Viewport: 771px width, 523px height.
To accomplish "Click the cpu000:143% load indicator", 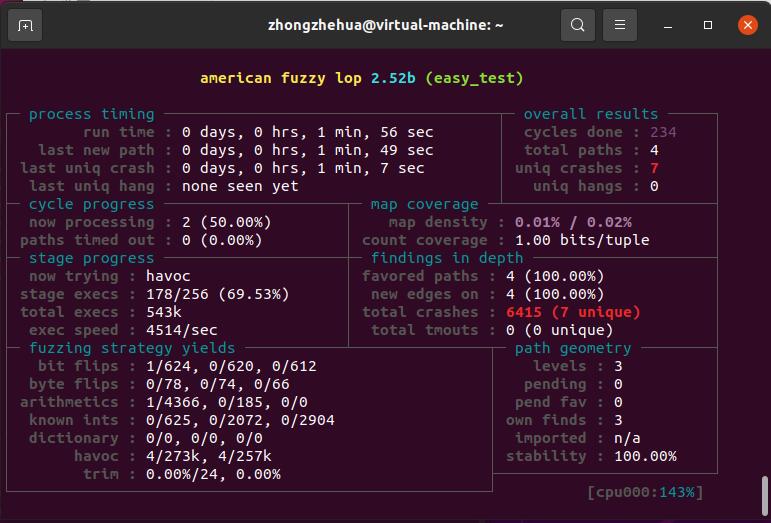I will [645, 492].
